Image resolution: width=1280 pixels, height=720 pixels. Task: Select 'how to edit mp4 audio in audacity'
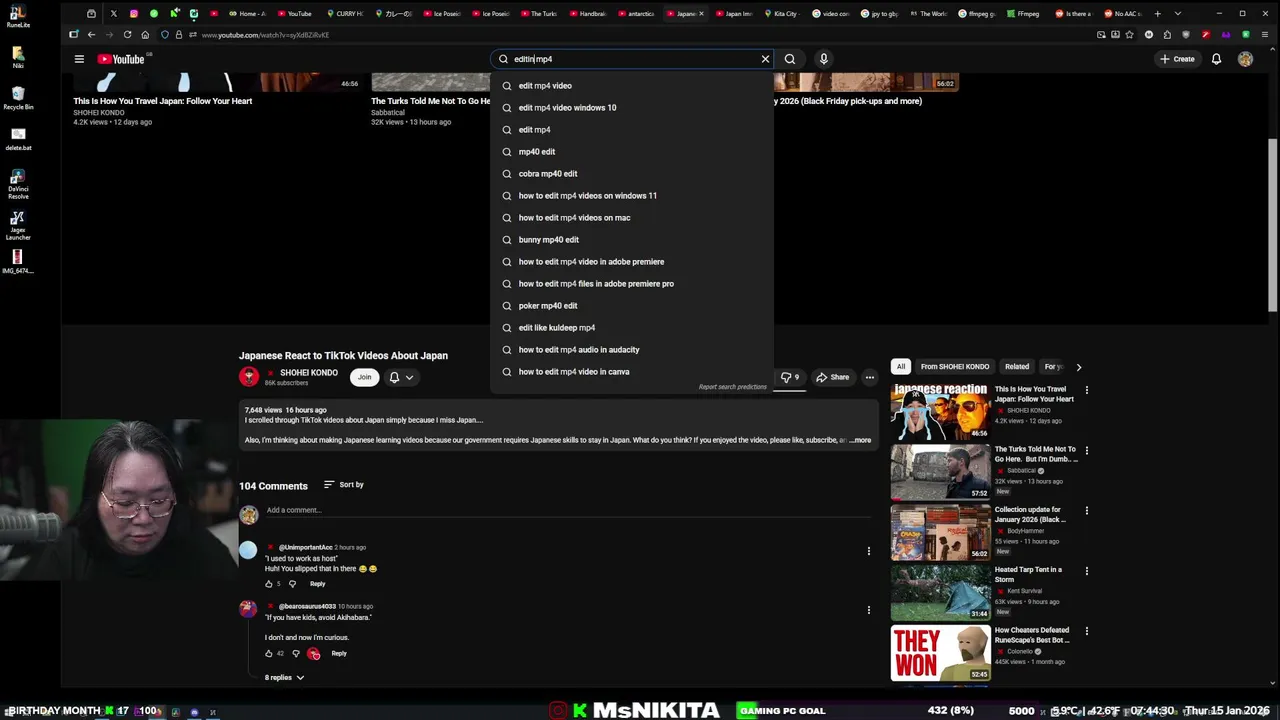pos(632,350)
